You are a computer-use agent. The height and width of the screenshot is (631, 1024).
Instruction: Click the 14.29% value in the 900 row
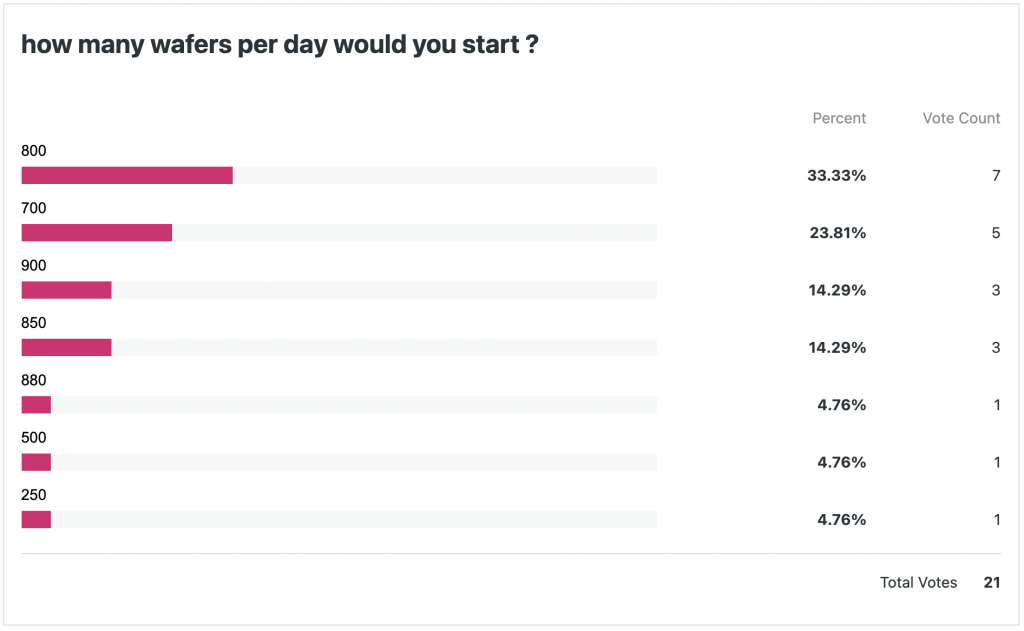pyautogui.click(x=836, y=290)
